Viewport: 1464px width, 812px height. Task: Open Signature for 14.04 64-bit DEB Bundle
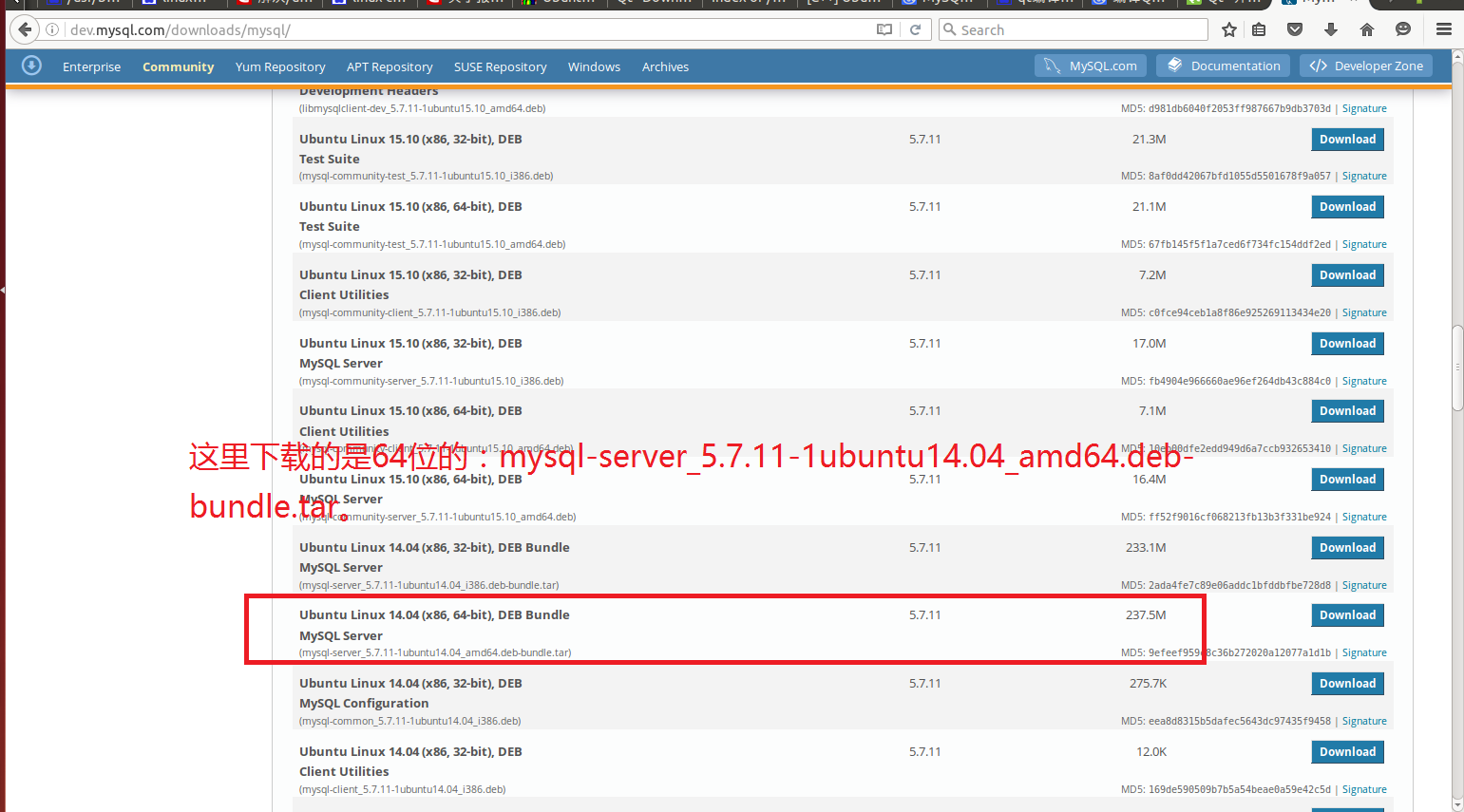1364,652
